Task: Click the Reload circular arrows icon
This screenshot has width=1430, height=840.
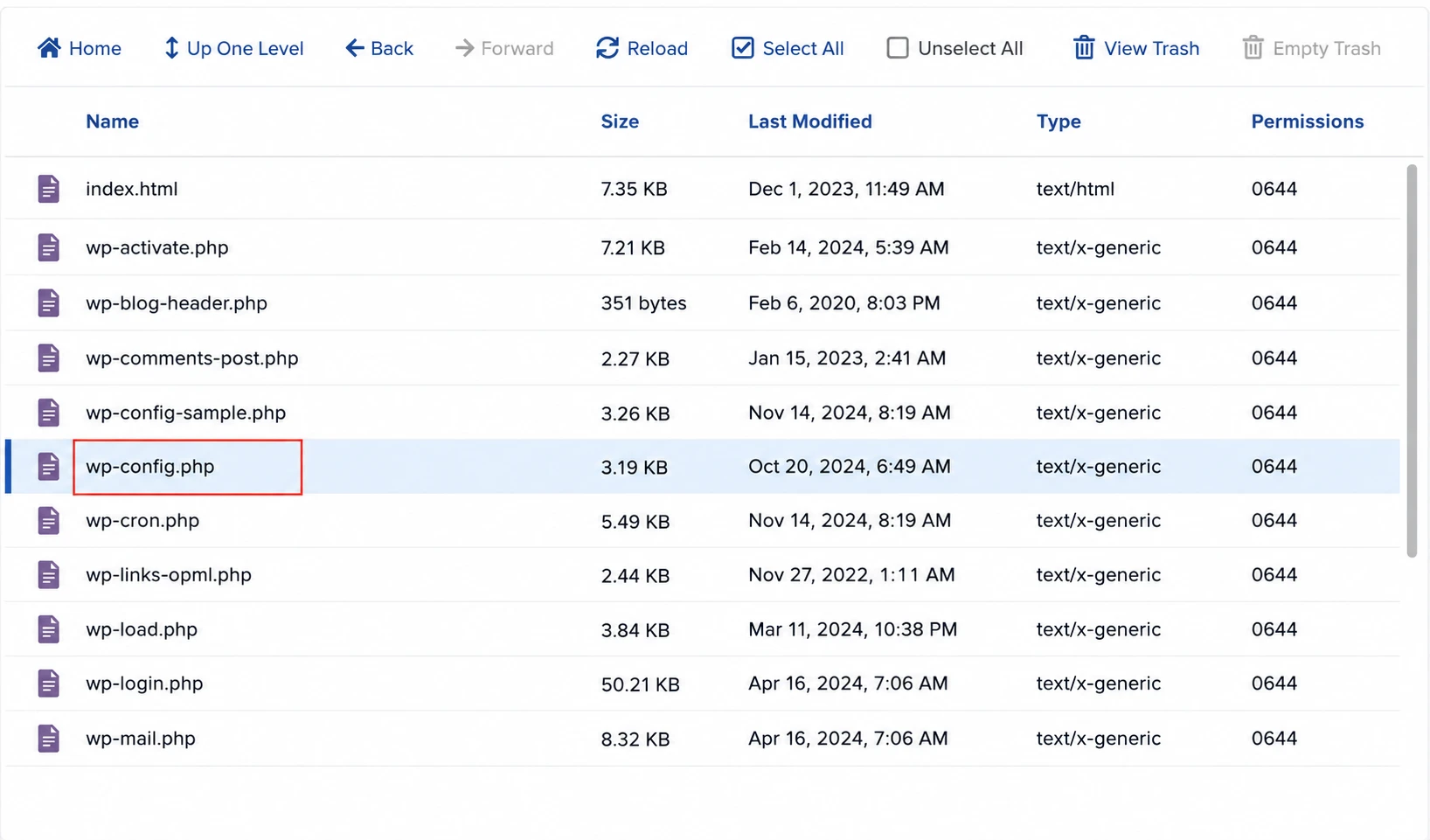Action: tap(607, 48)
